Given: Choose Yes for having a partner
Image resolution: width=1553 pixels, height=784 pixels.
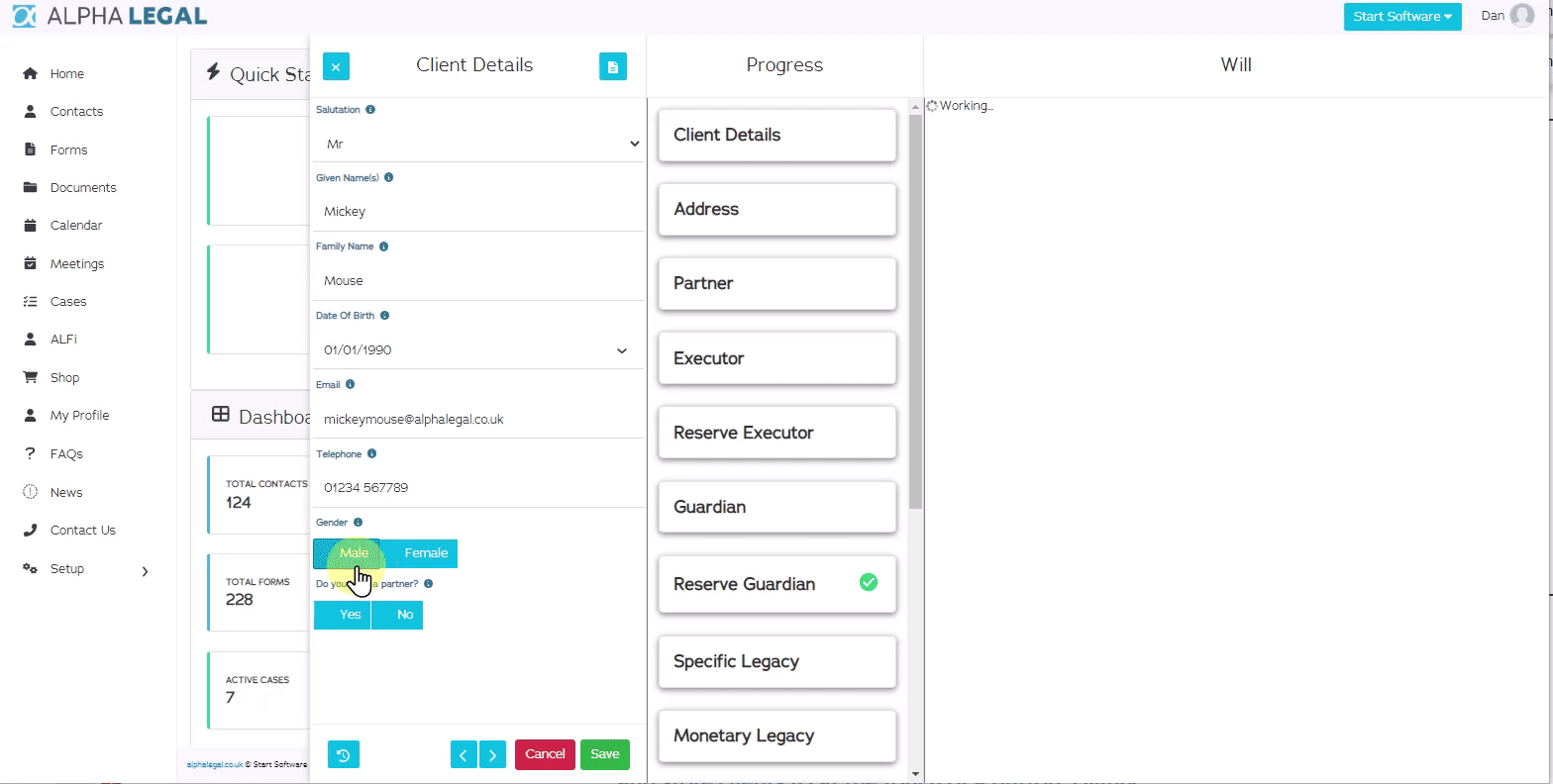Looking at the screenshot, I should click(x=343, y=615).
